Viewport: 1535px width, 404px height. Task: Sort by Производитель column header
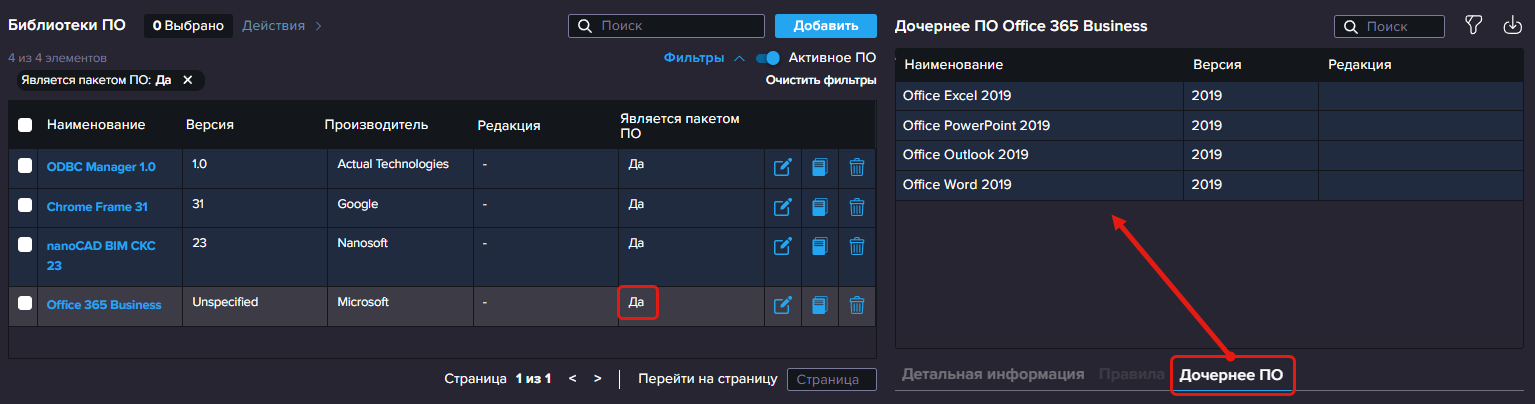[x=376, y=125]
